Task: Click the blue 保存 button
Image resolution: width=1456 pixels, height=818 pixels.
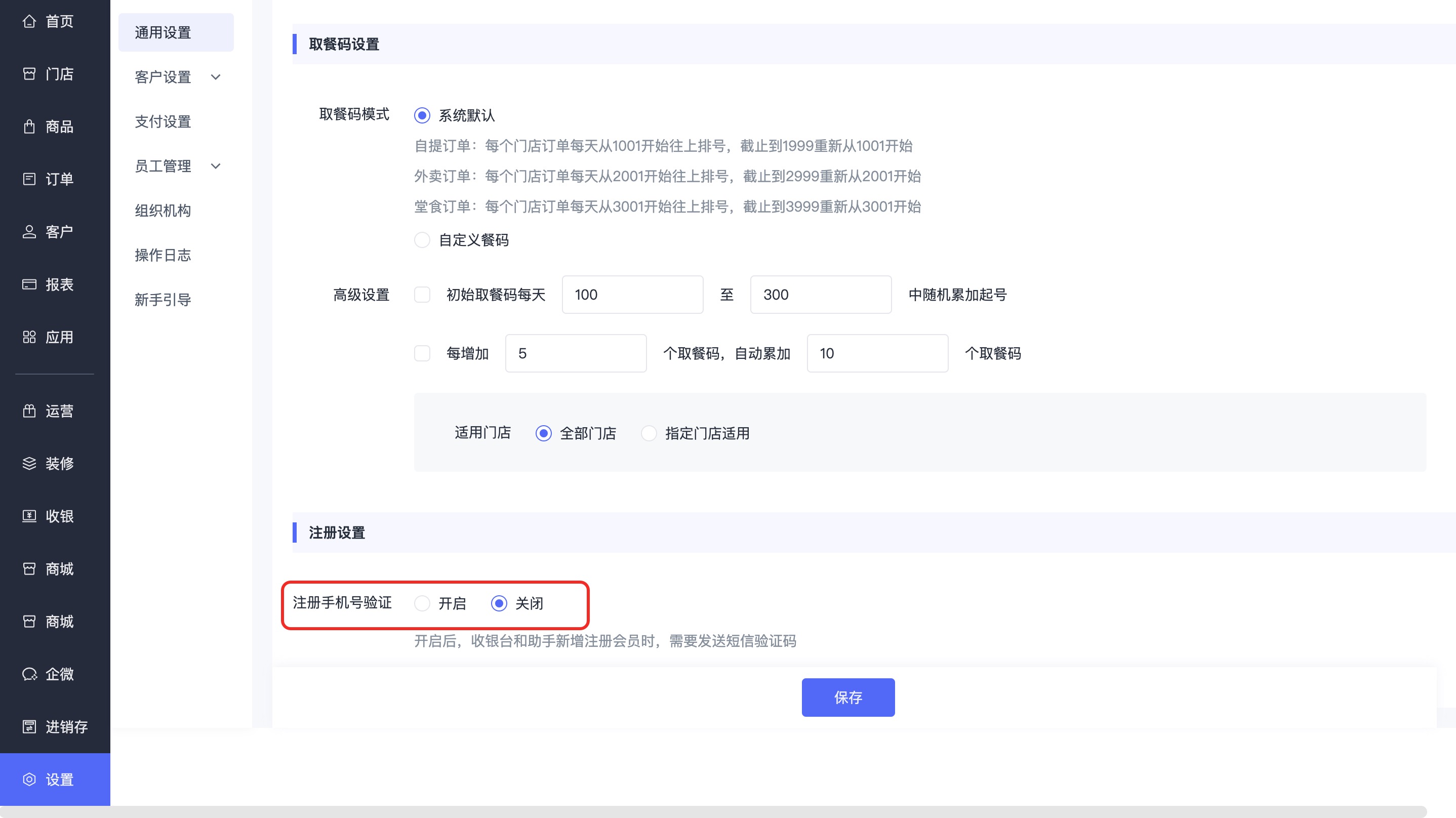Action: [x=847, y=697]
